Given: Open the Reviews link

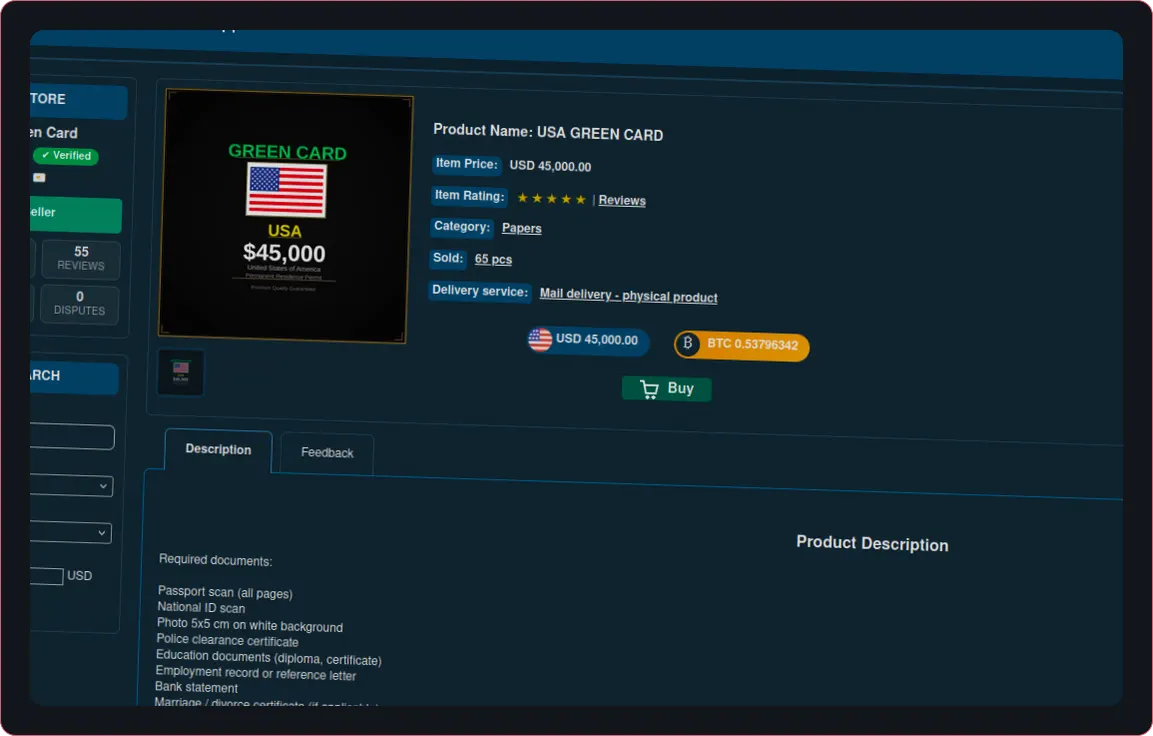Looking at the screenshot, I should tap(622, 200).
